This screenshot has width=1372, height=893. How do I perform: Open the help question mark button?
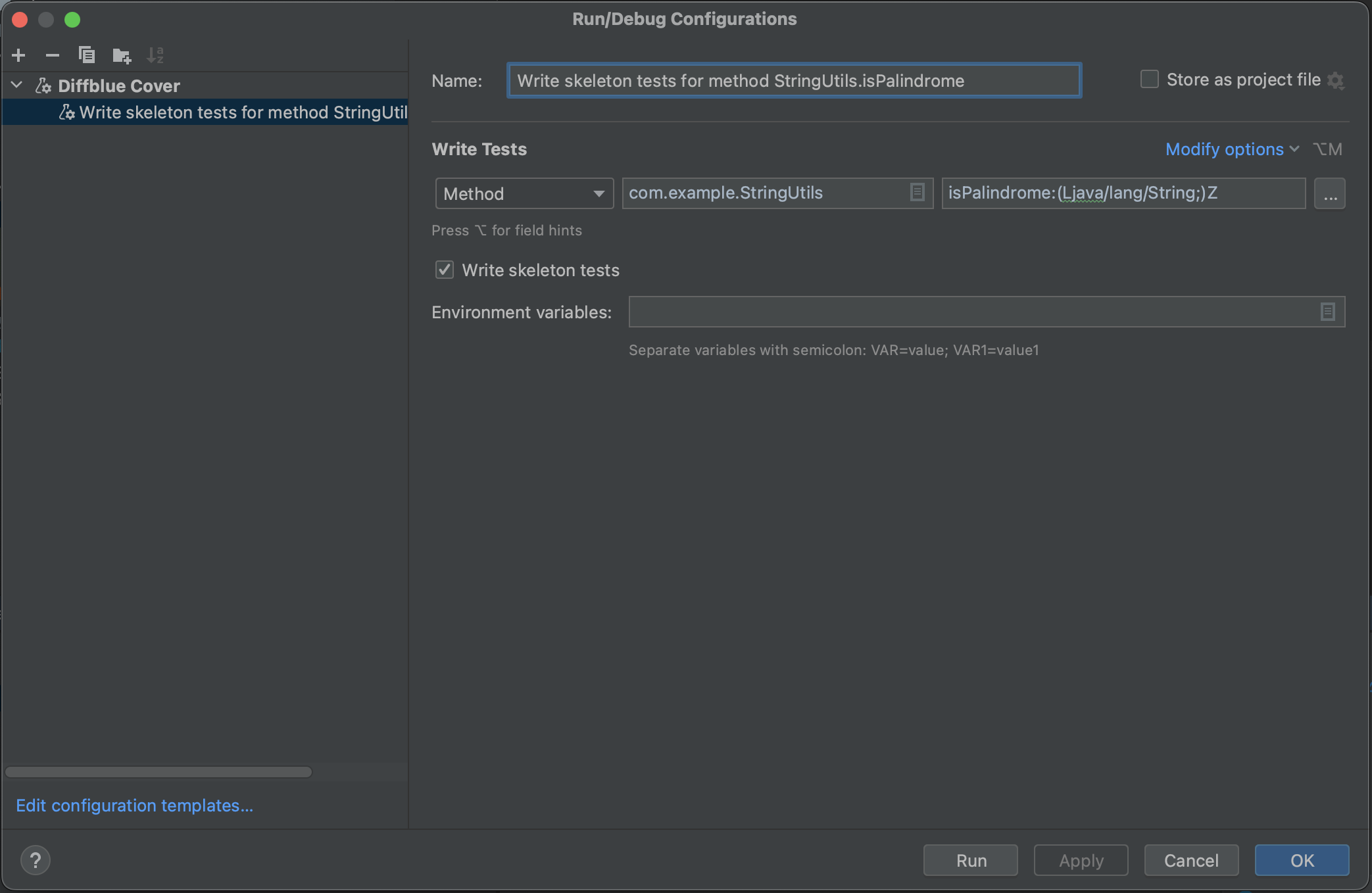point(36,860)
